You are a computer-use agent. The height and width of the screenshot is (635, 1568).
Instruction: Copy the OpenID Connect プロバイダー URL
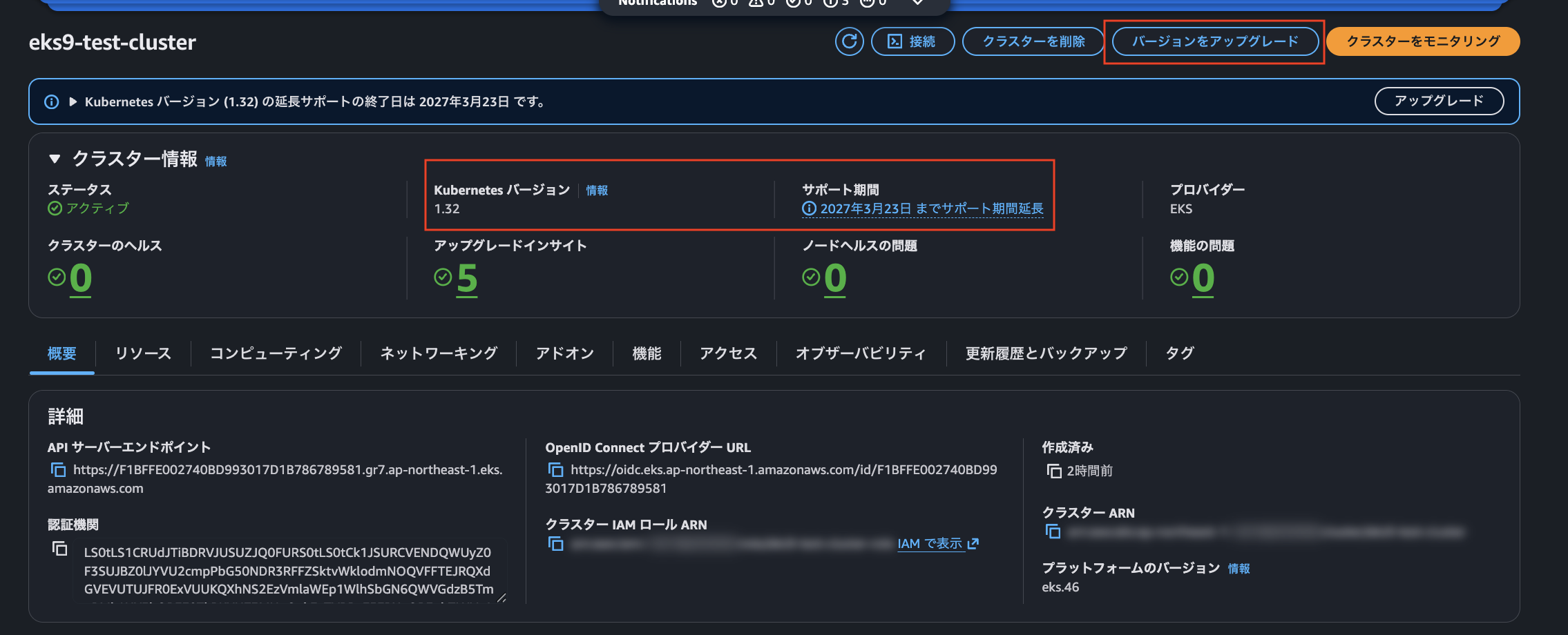point(556,470)
